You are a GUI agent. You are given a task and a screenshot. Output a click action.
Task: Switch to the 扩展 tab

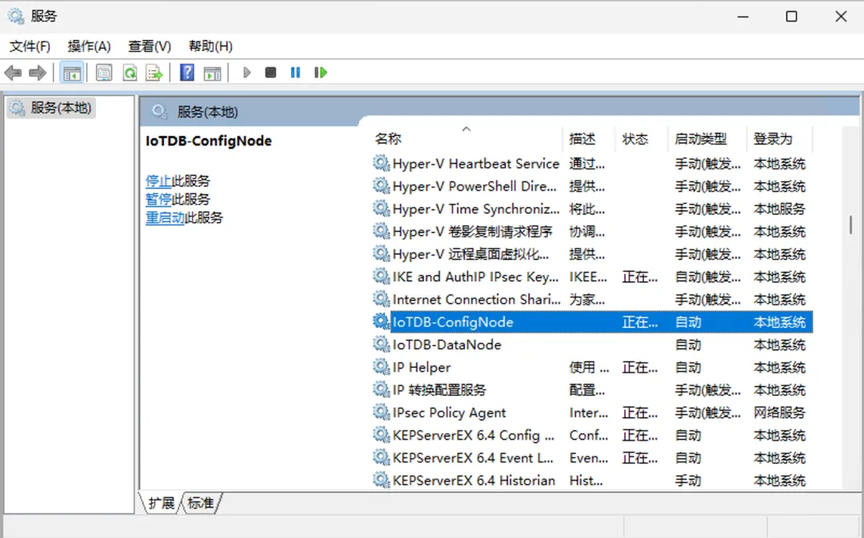[161, 503]
